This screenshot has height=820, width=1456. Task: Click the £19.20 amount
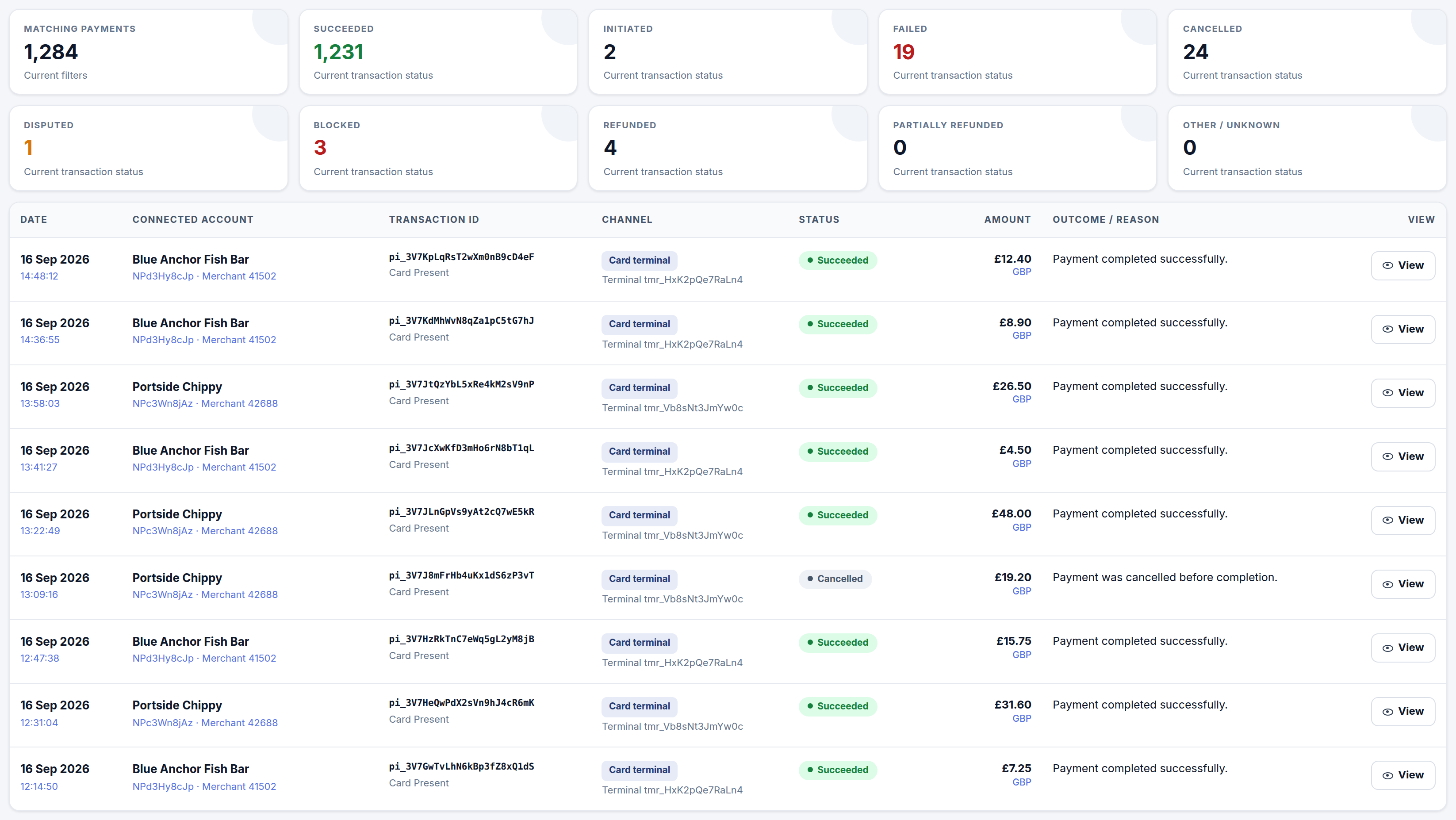pyautogui.click(x=1012, y=578)
